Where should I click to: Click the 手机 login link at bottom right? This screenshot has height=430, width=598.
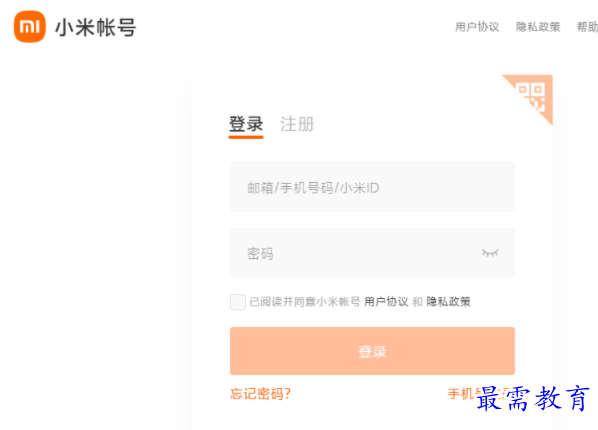pos(461,393)
